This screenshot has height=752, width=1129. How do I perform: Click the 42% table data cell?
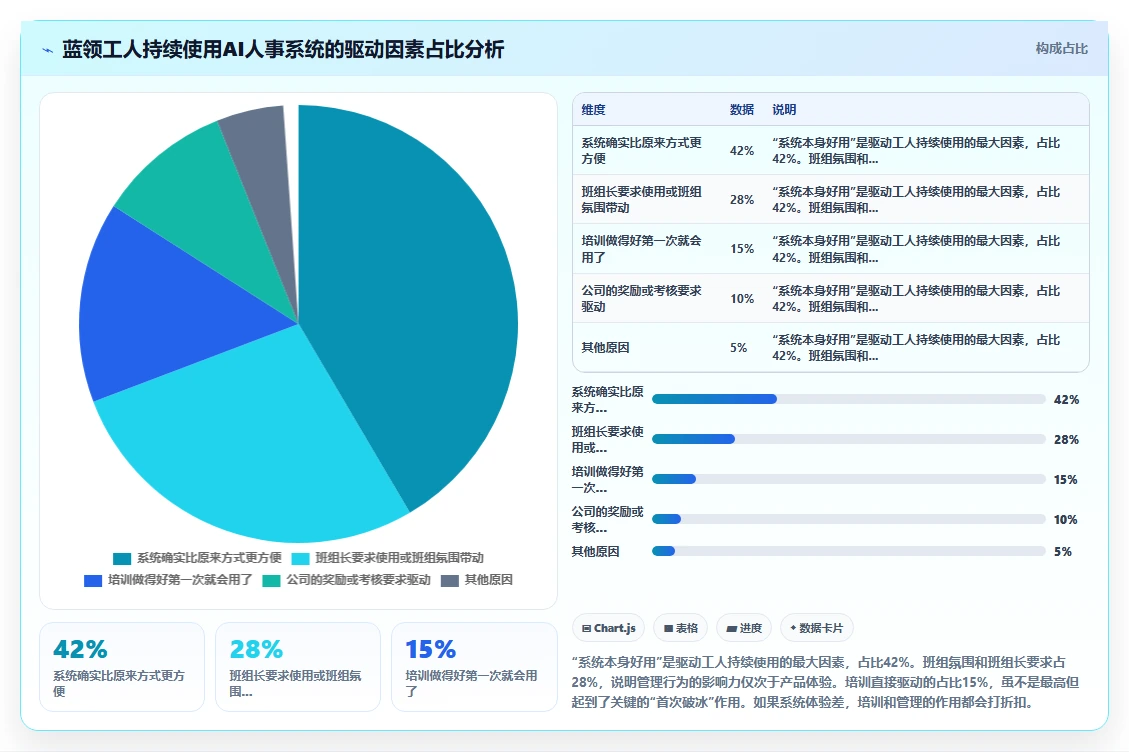742,151
